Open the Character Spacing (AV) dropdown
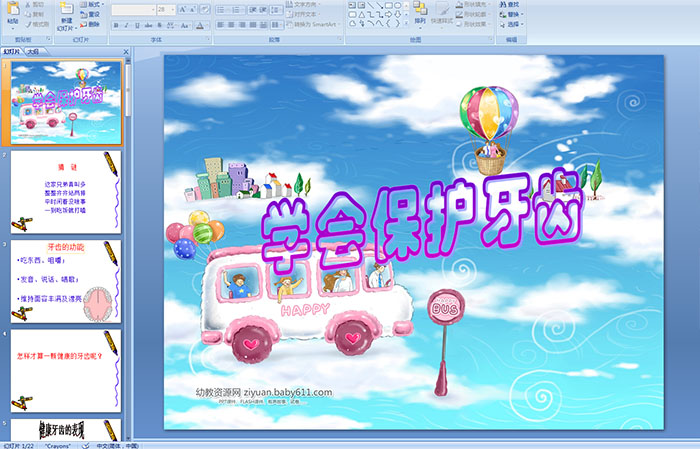 coord(171,25)
